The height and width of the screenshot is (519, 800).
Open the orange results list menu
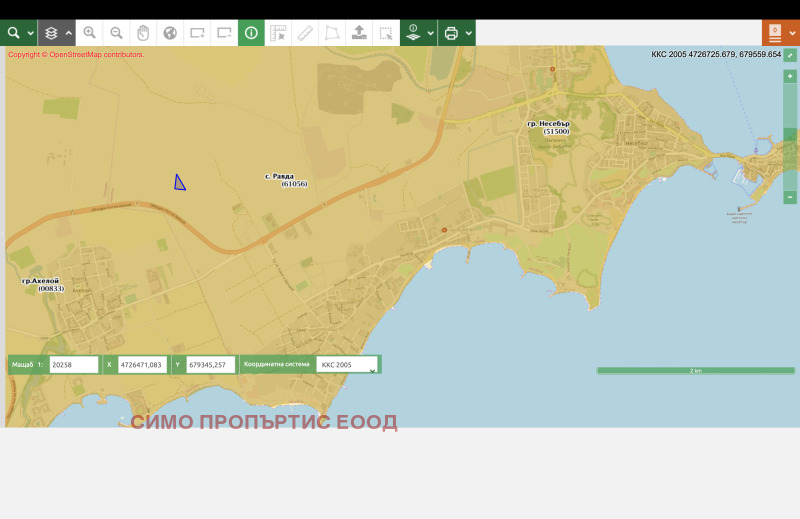tap(775, 33)
